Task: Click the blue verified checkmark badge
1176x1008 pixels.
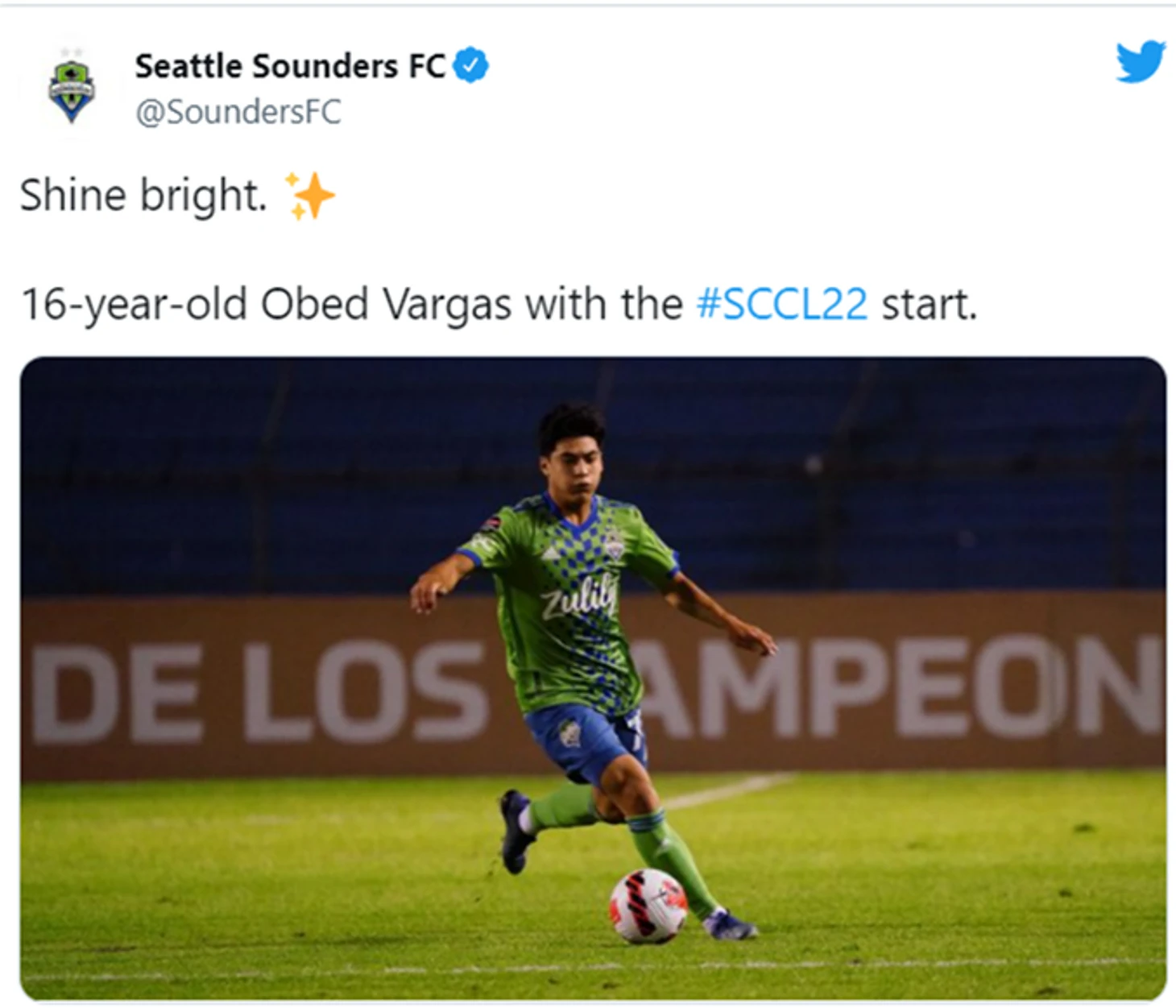Action: (x=471, y=65)
